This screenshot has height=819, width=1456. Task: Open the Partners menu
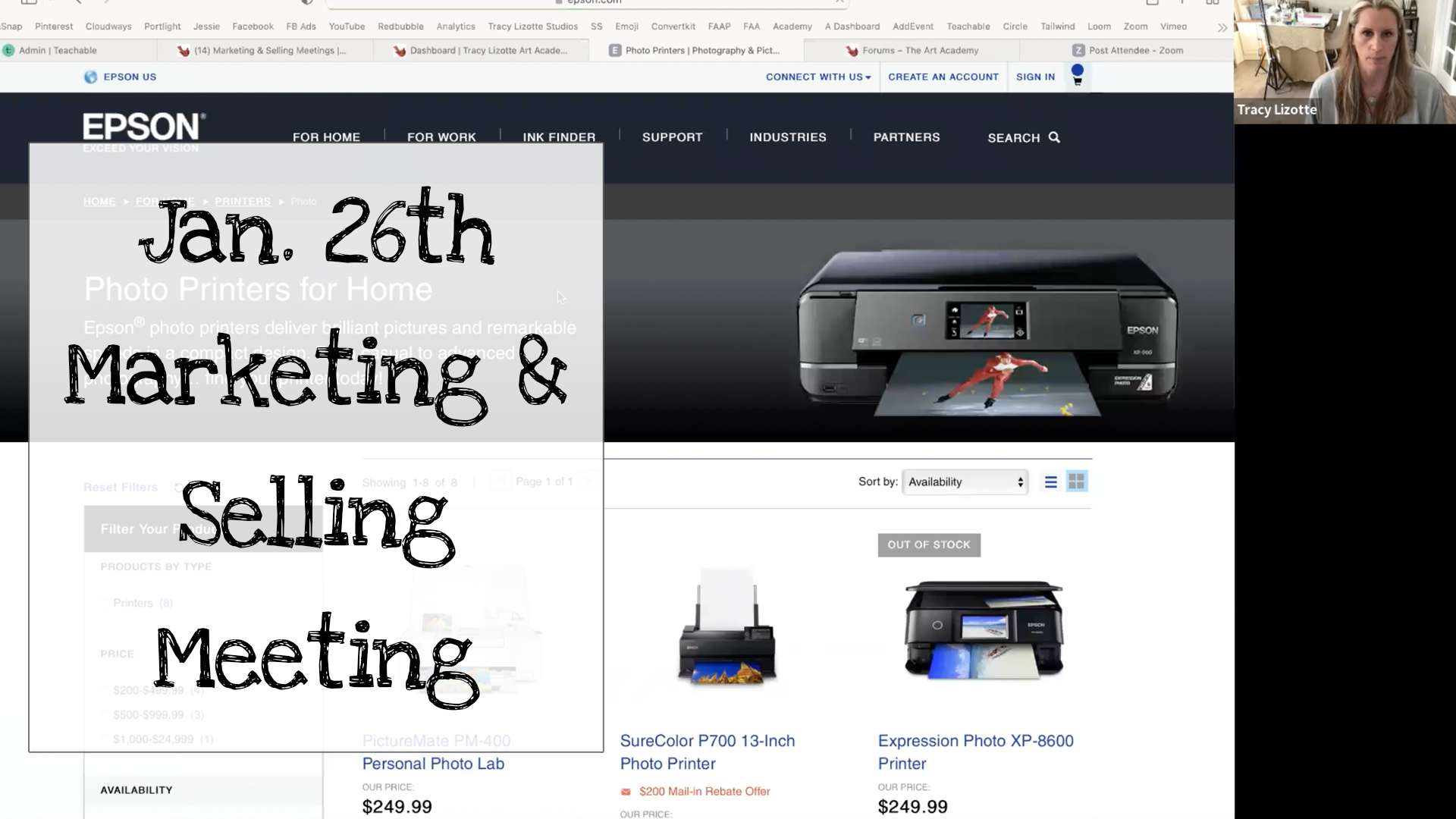click(x=906, y=137)
